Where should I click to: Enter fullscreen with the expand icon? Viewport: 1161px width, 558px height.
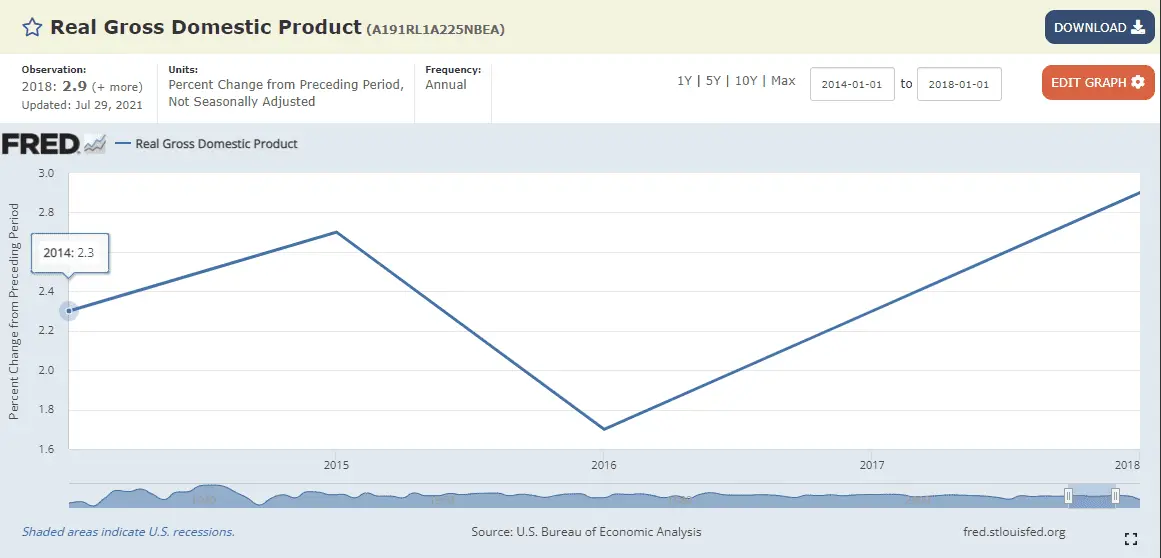click(x=1131, y=539)
